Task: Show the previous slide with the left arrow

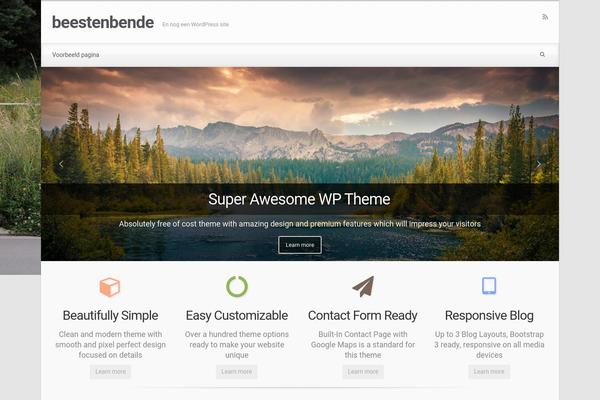Action: (x=61, y=164)
